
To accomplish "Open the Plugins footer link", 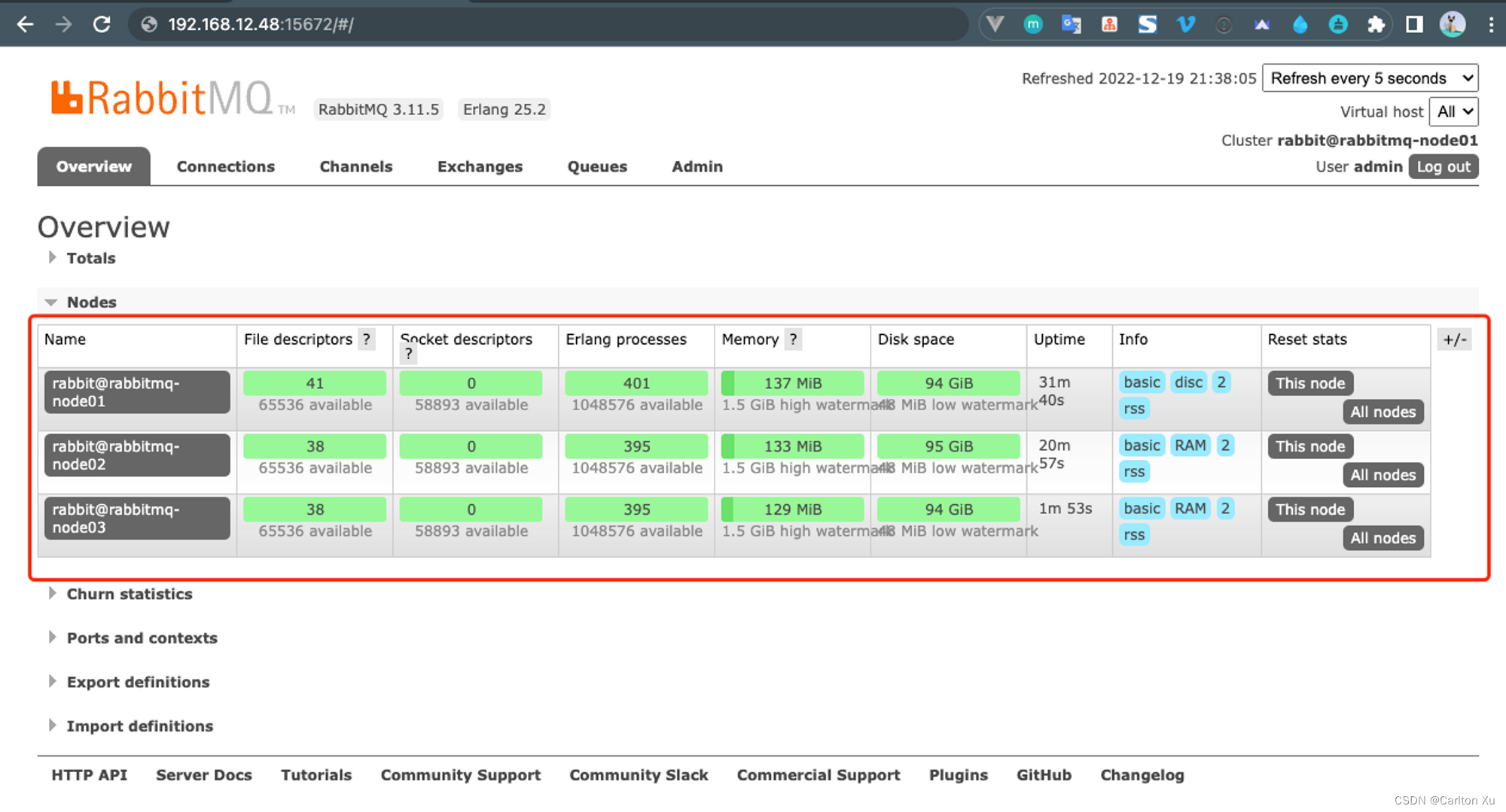I will [x=958, y=775].
